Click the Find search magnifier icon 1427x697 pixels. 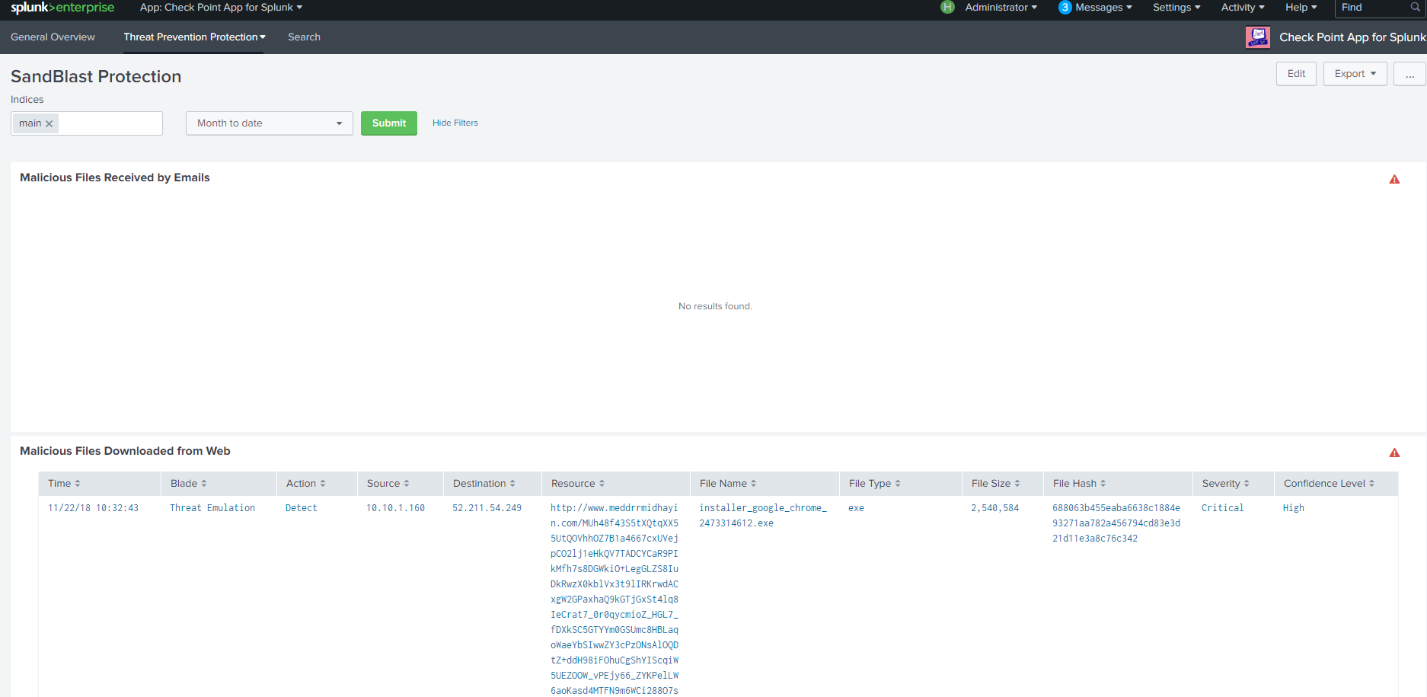pyautogui.click(x=1415, y=7)
